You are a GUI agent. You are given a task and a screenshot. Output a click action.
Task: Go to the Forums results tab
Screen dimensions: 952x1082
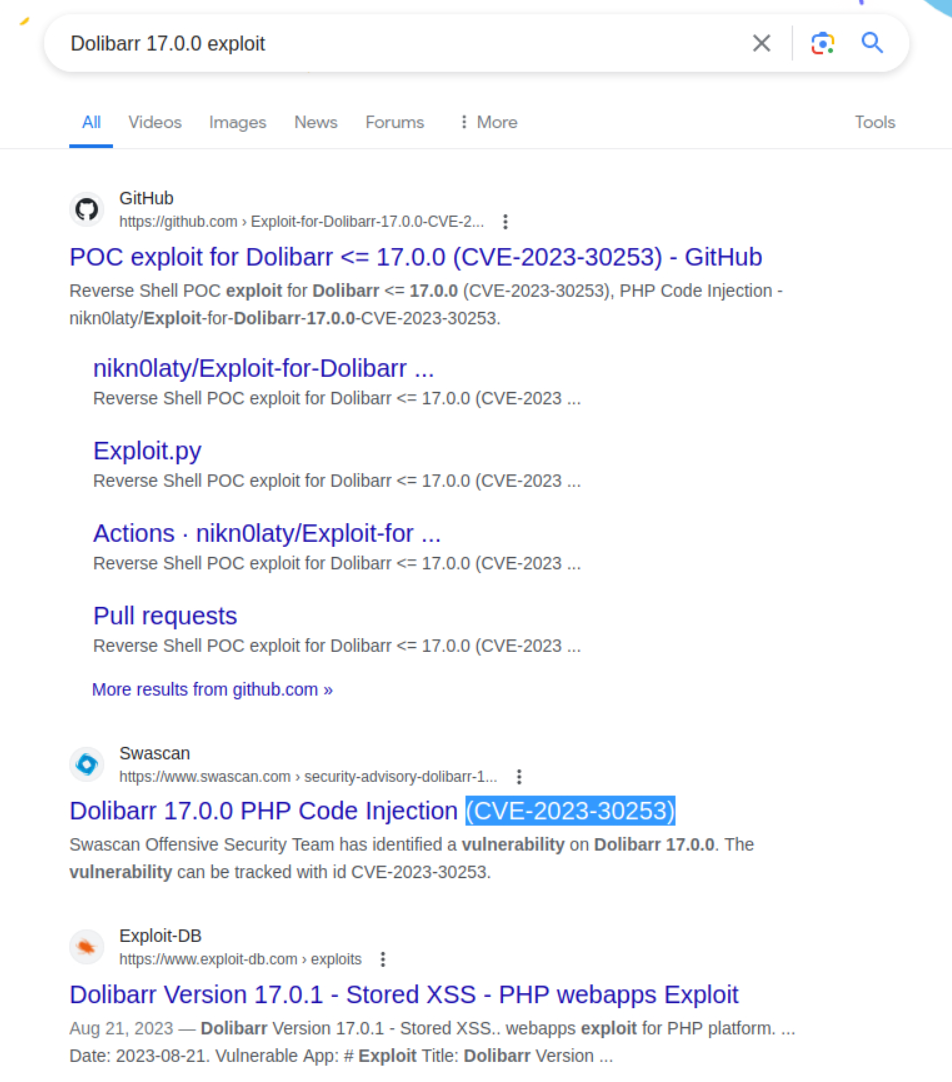point(394,122)
